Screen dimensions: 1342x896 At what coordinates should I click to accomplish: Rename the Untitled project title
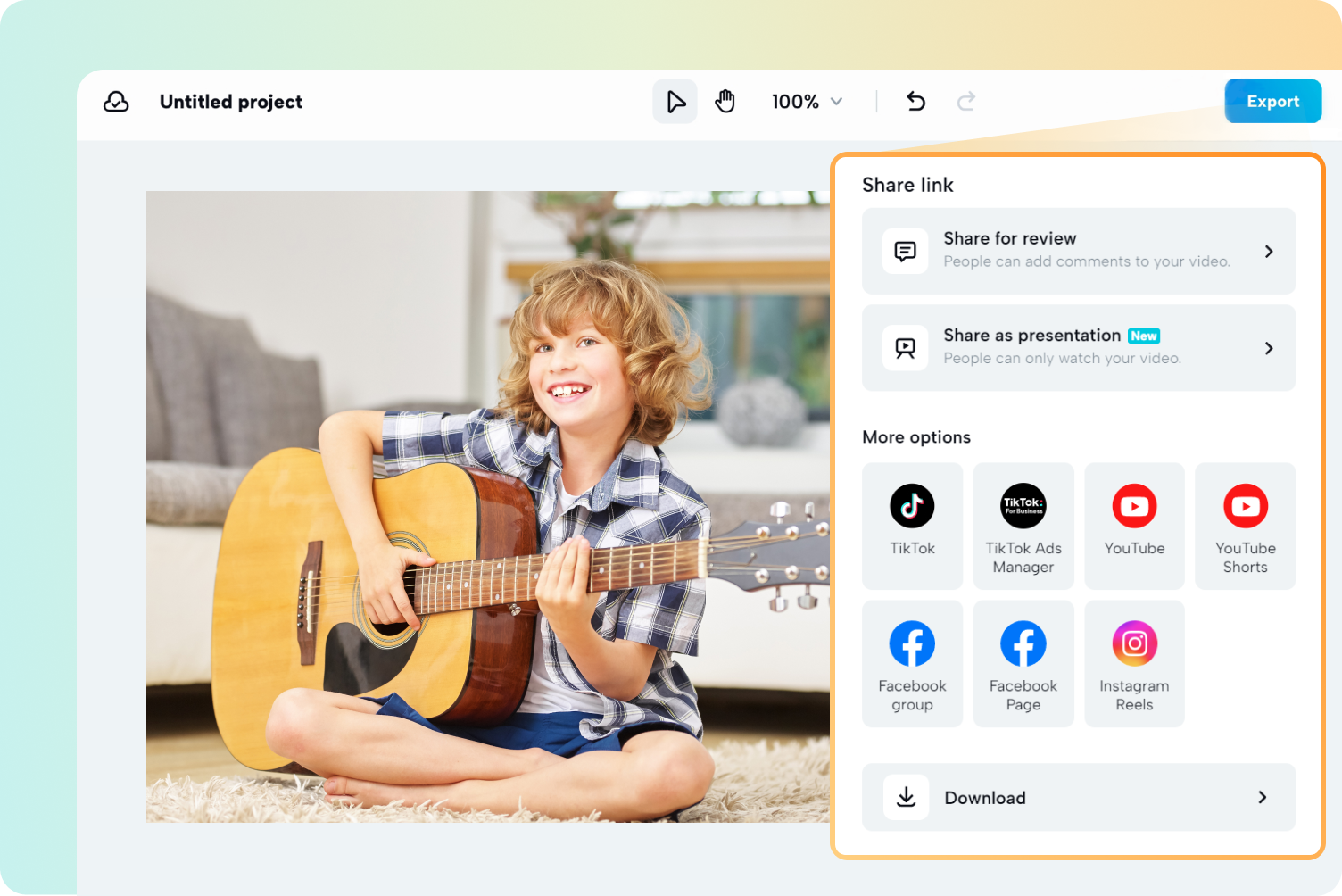click(x=230, y=101)
